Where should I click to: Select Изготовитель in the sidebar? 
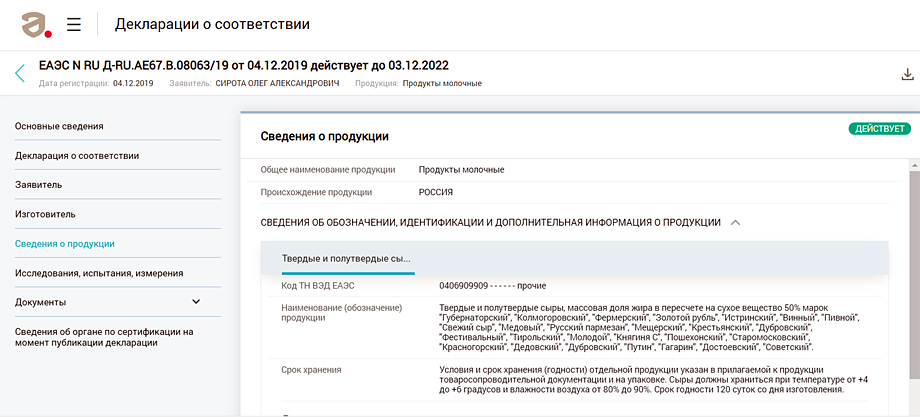pos(45,214)
